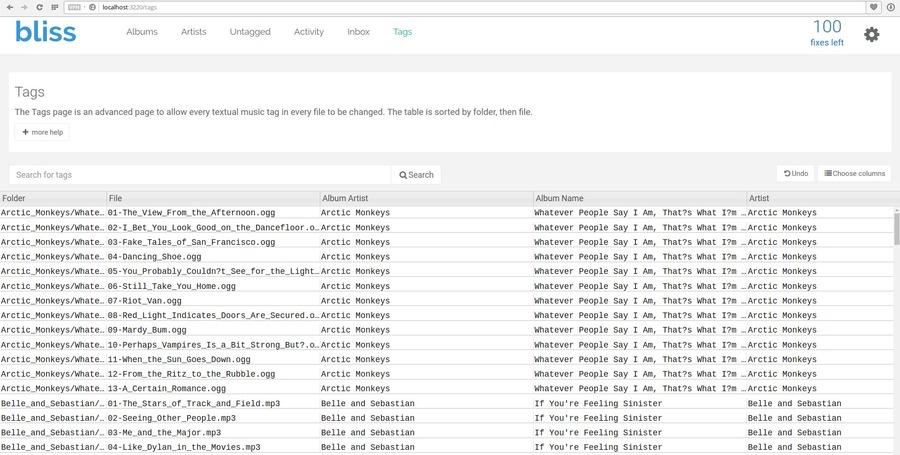Screen dimensions: 900x455
Task: Select file 03-Me_and_the_Major.mp3
Action: click(x=214, y=433)
